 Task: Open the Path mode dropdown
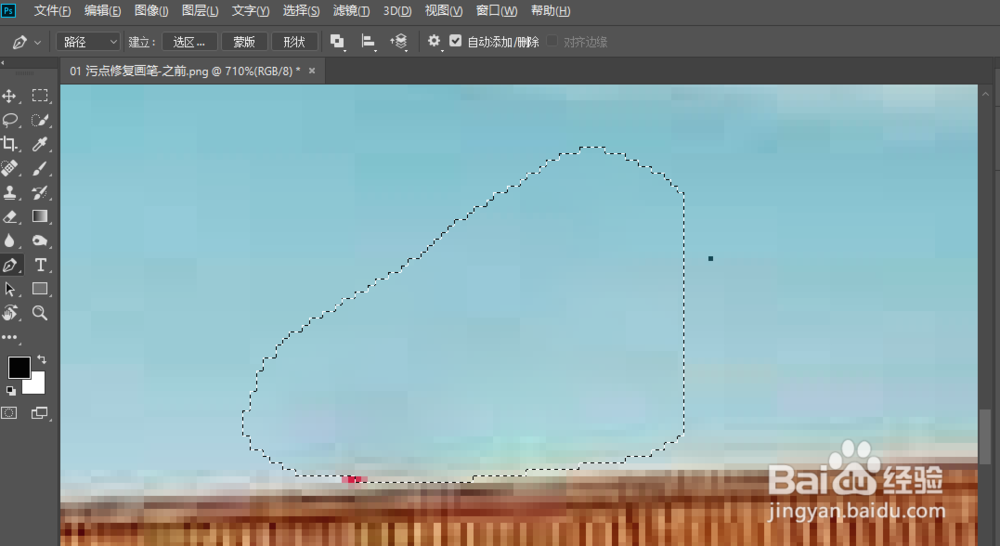point(88,42)
